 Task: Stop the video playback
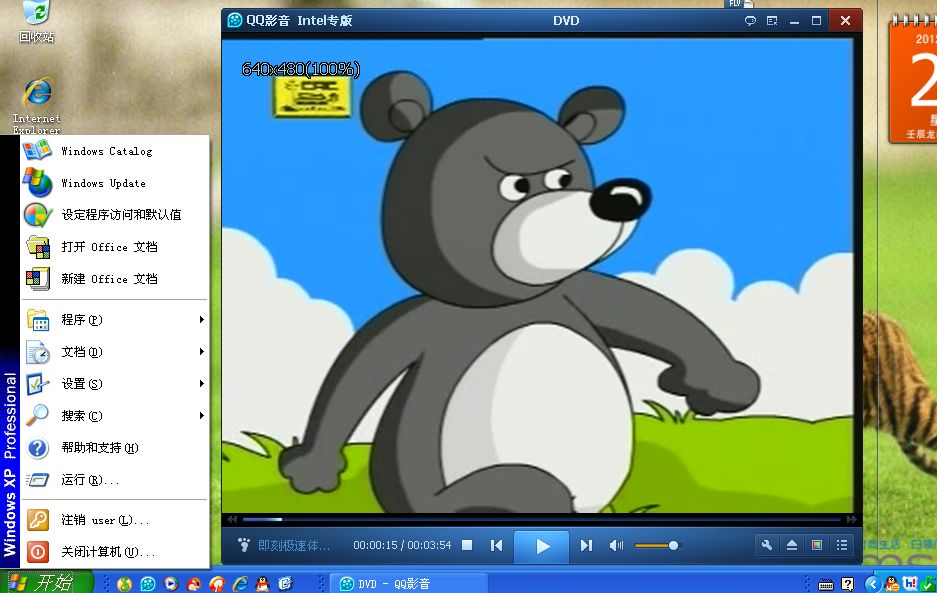[466, 545]
